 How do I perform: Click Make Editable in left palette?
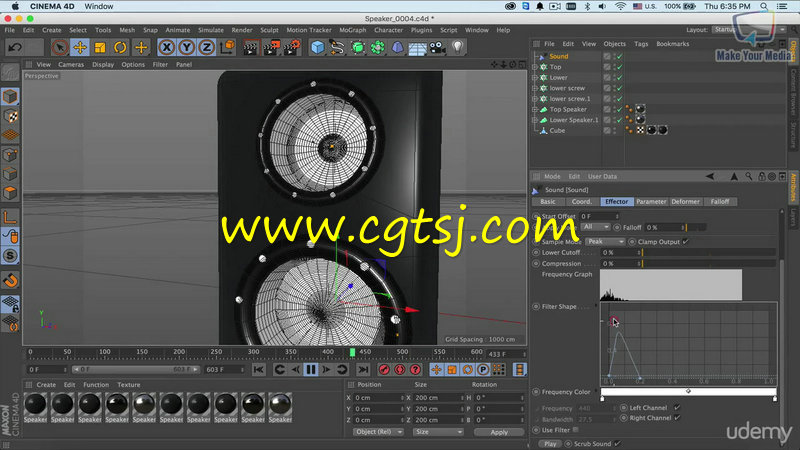point(10,73)
